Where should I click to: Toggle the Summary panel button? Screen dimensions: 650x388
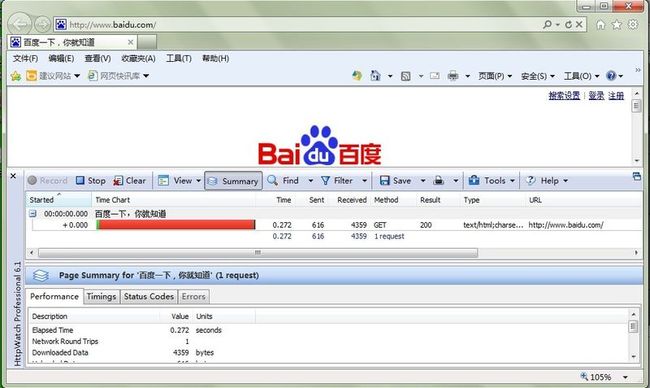(233, 181)
